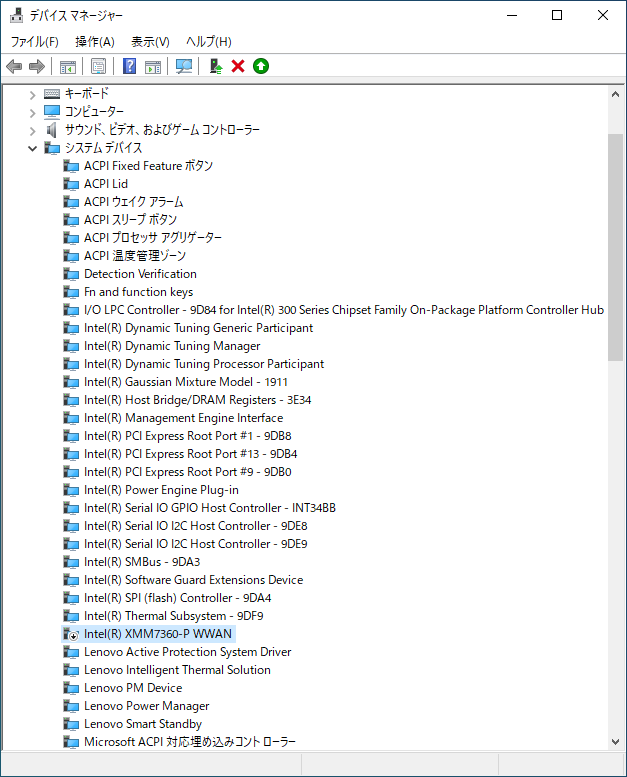
Task: Select Intel(R) PCI Express Root Port #1
Action: click(187, 436)
